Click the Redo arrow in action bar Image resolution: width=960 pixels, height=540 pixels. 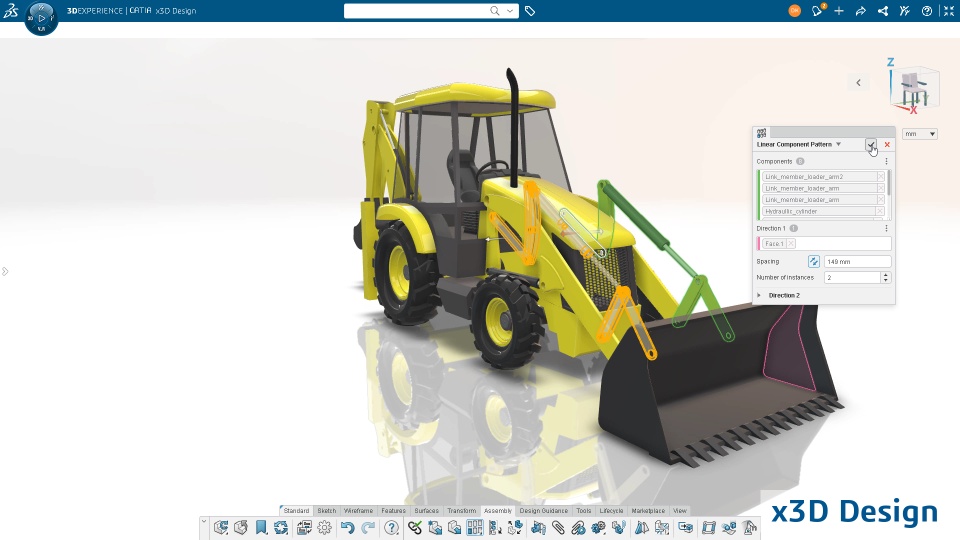[x=368, y=527]
